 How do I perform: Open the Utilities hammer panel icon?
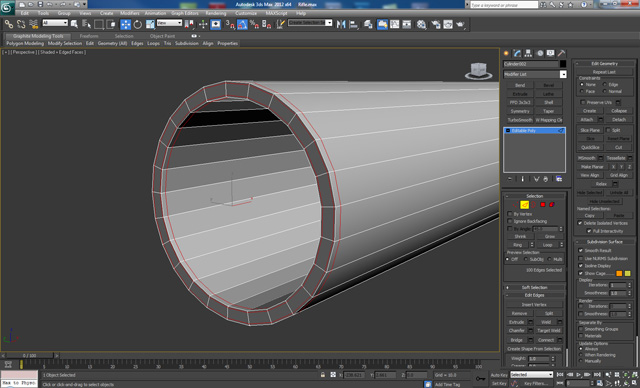[561, 53]
